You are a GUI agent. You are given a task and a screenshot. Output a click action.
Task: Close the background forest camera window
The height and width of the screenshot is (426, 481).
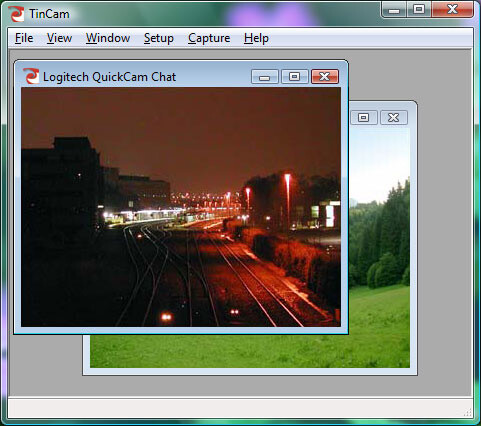click(x=394, y=117)
